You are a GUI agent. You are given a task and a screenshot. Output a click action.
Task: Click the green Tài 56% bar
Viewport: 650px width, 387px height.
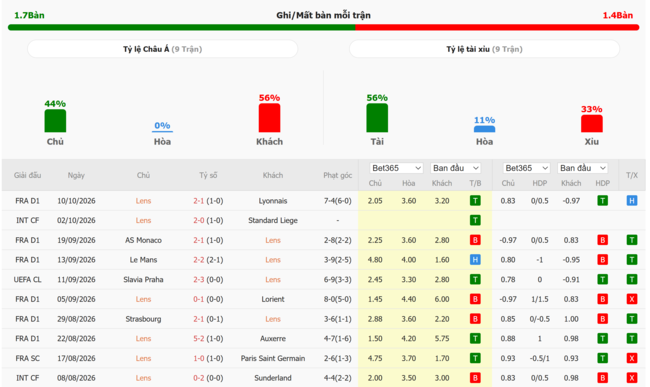(377, 118)
